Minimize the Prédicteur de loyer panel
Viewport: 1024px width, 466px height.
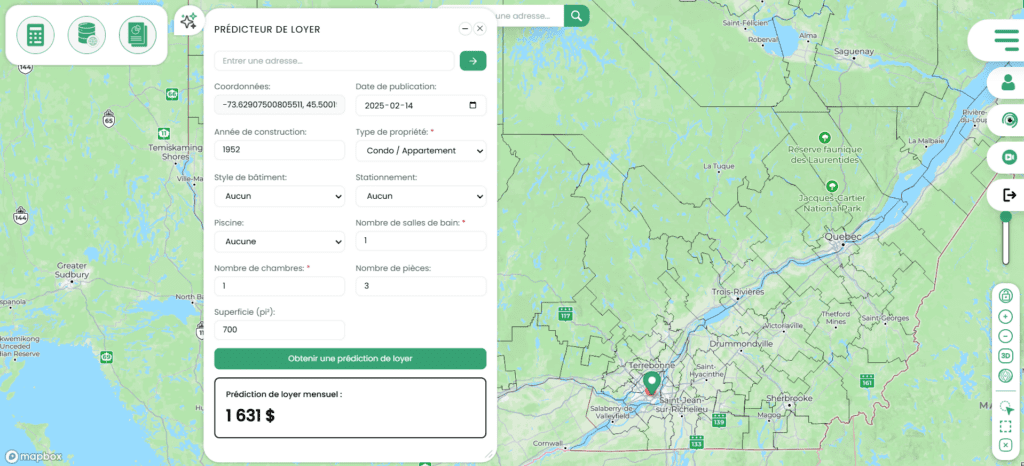point(465,29)
